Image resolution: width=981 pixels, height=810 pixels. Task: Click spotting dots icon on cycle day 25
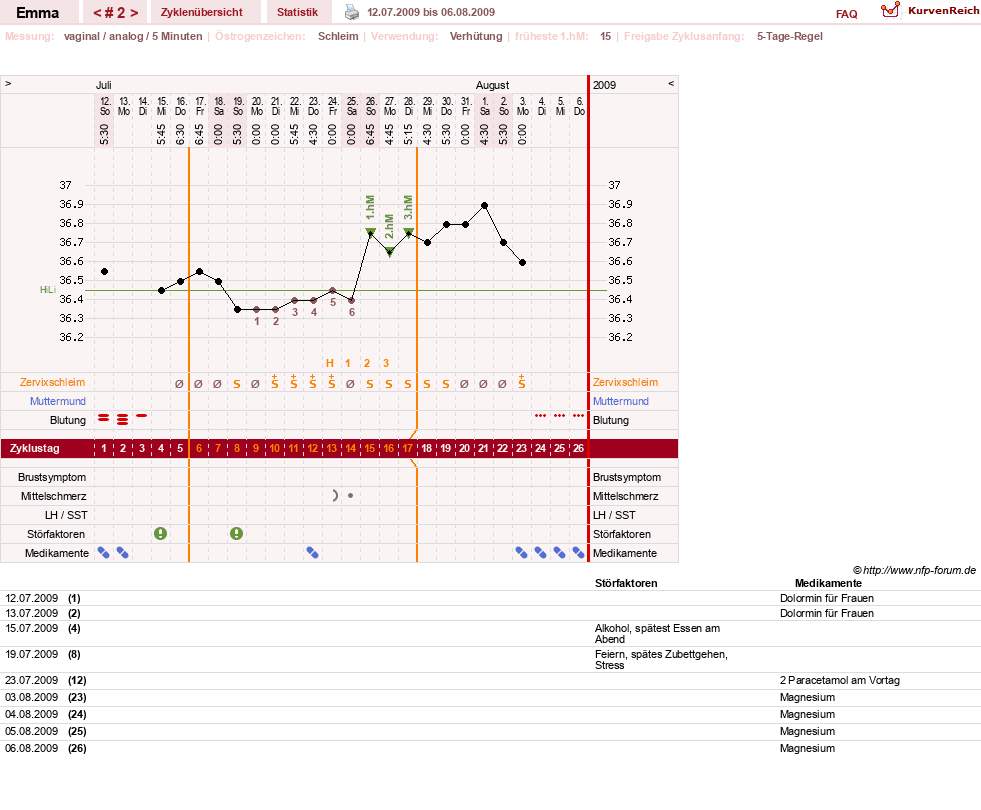(559, 415)
